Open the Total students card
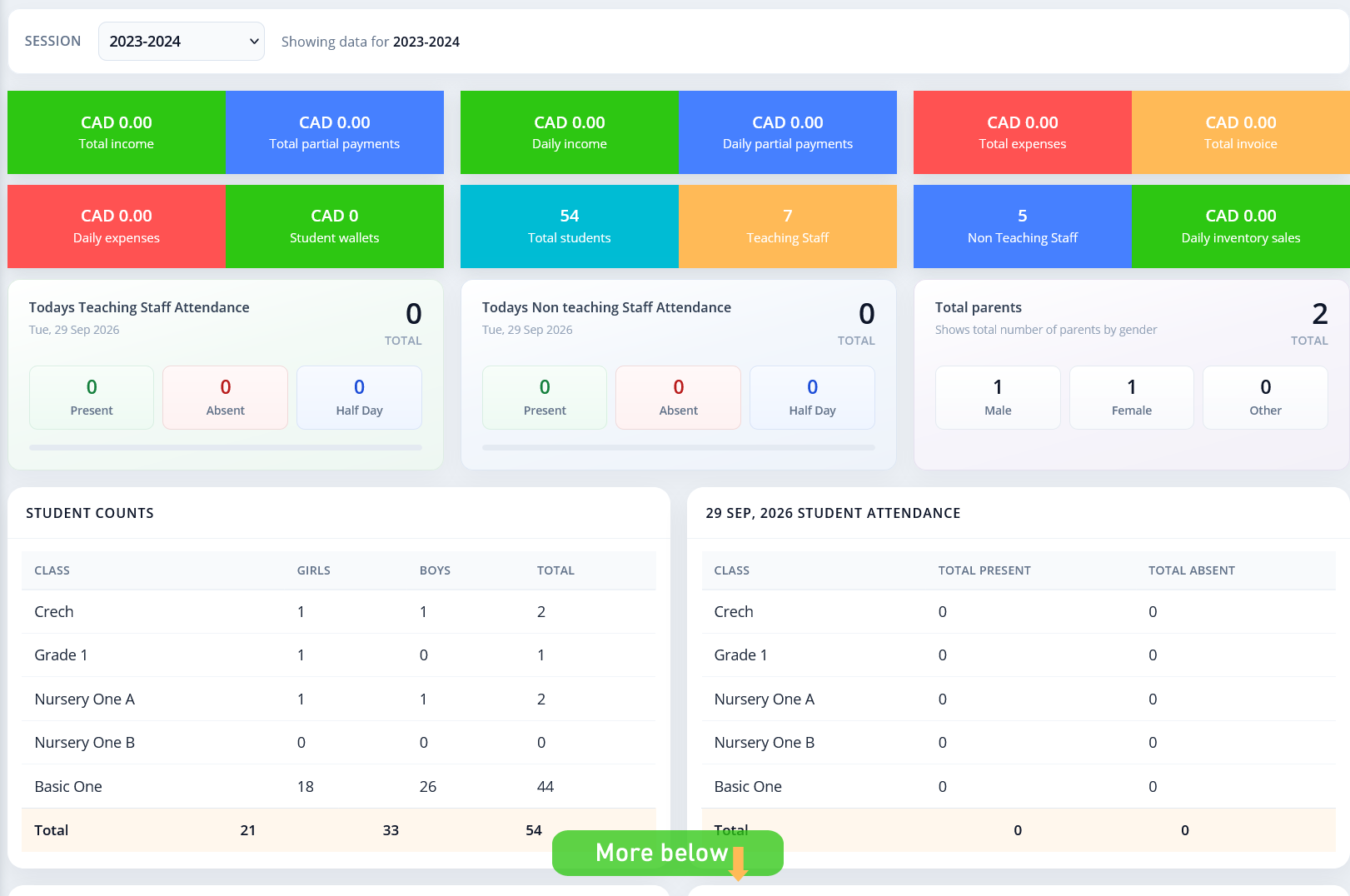1350x896 pixels. click(x=570, y=226)
